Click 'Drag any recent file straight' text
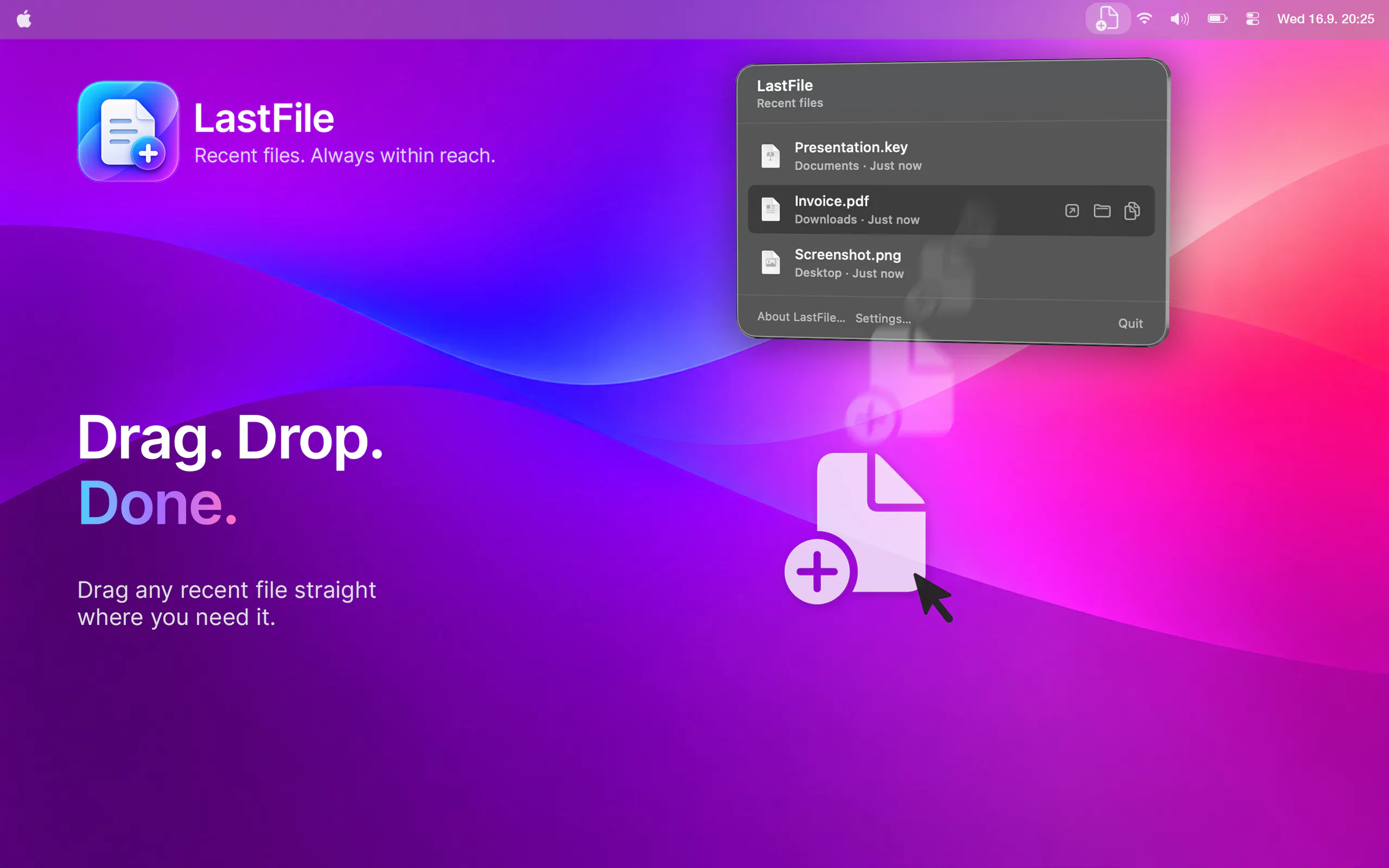This screenshot has height=868, width=1389. click(227, 590)
